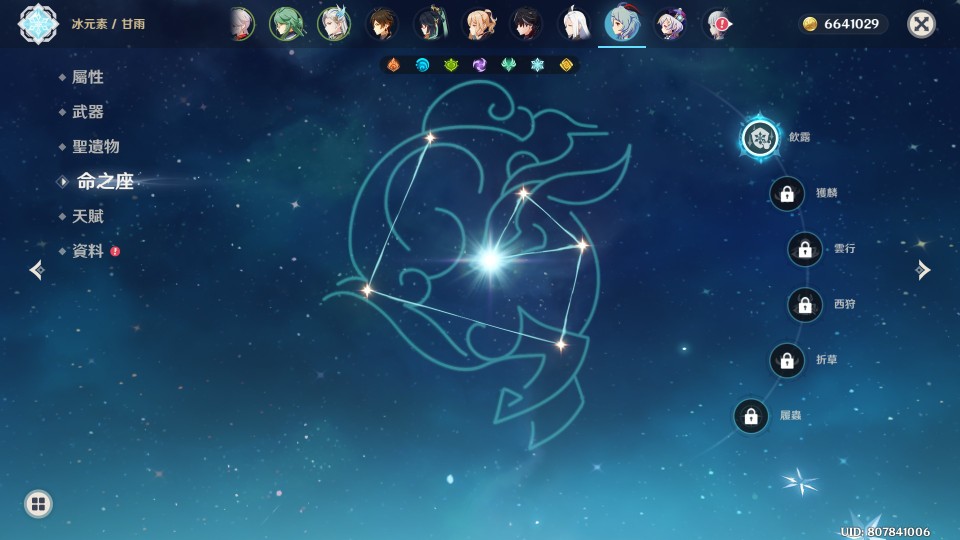960x540 pixels.
Task: Click the 冰元素 / 甘雨 title text
Action: (x=108, y=24)
